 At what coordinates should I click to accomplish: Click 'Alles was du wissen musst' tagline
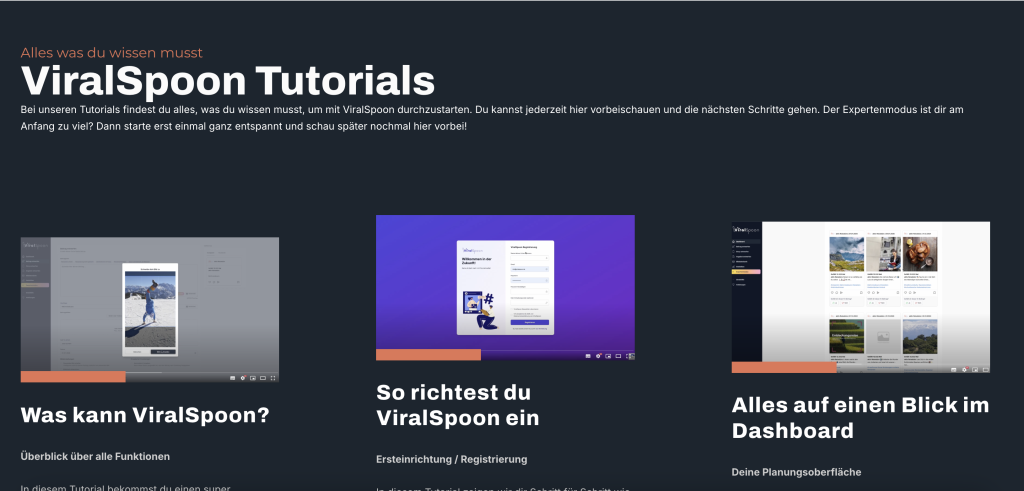tap(112, 53)
